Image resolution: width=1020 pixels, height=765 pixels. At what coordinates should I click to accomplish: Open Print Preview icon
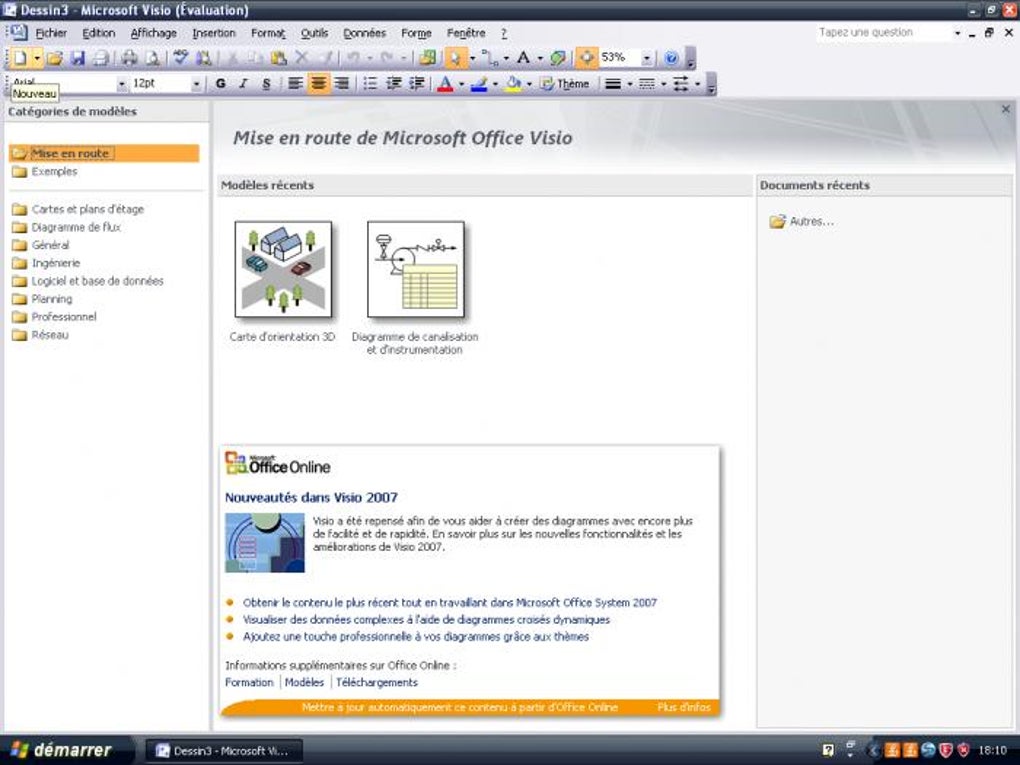point(152,58)
